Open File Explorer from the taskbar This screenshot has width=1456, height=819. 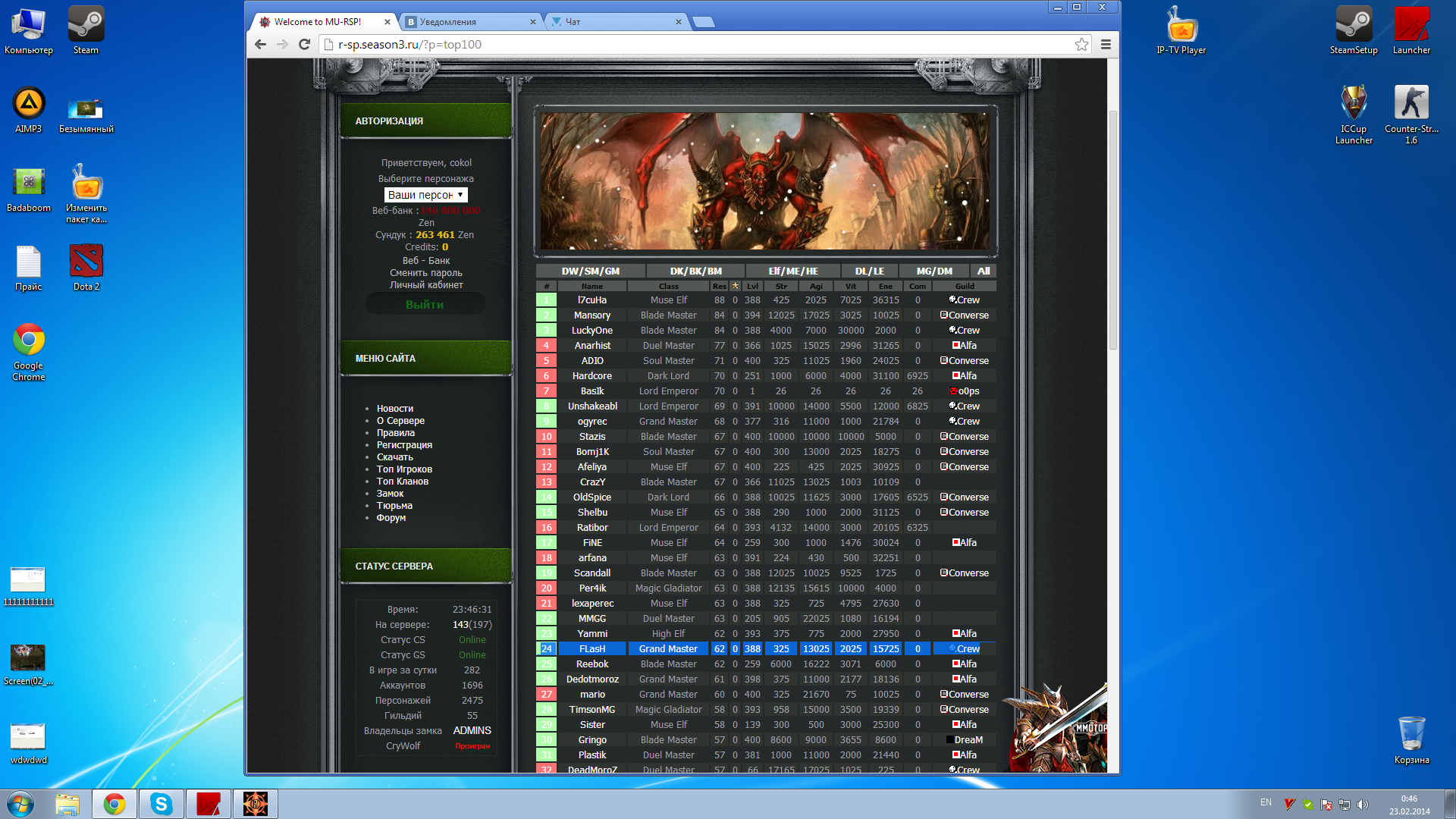[67, 804]
